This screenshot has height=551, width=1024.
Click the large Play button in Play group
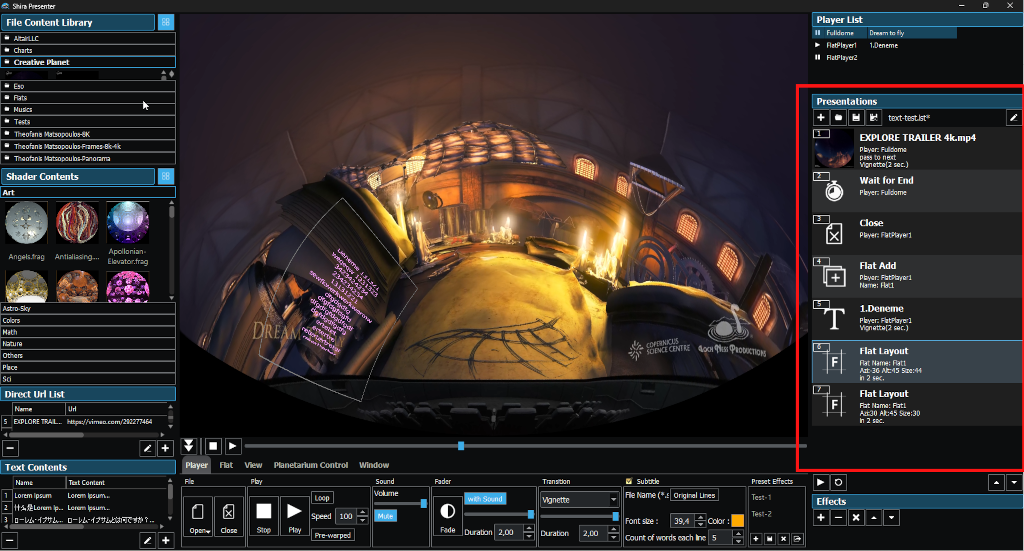(295, 516)
